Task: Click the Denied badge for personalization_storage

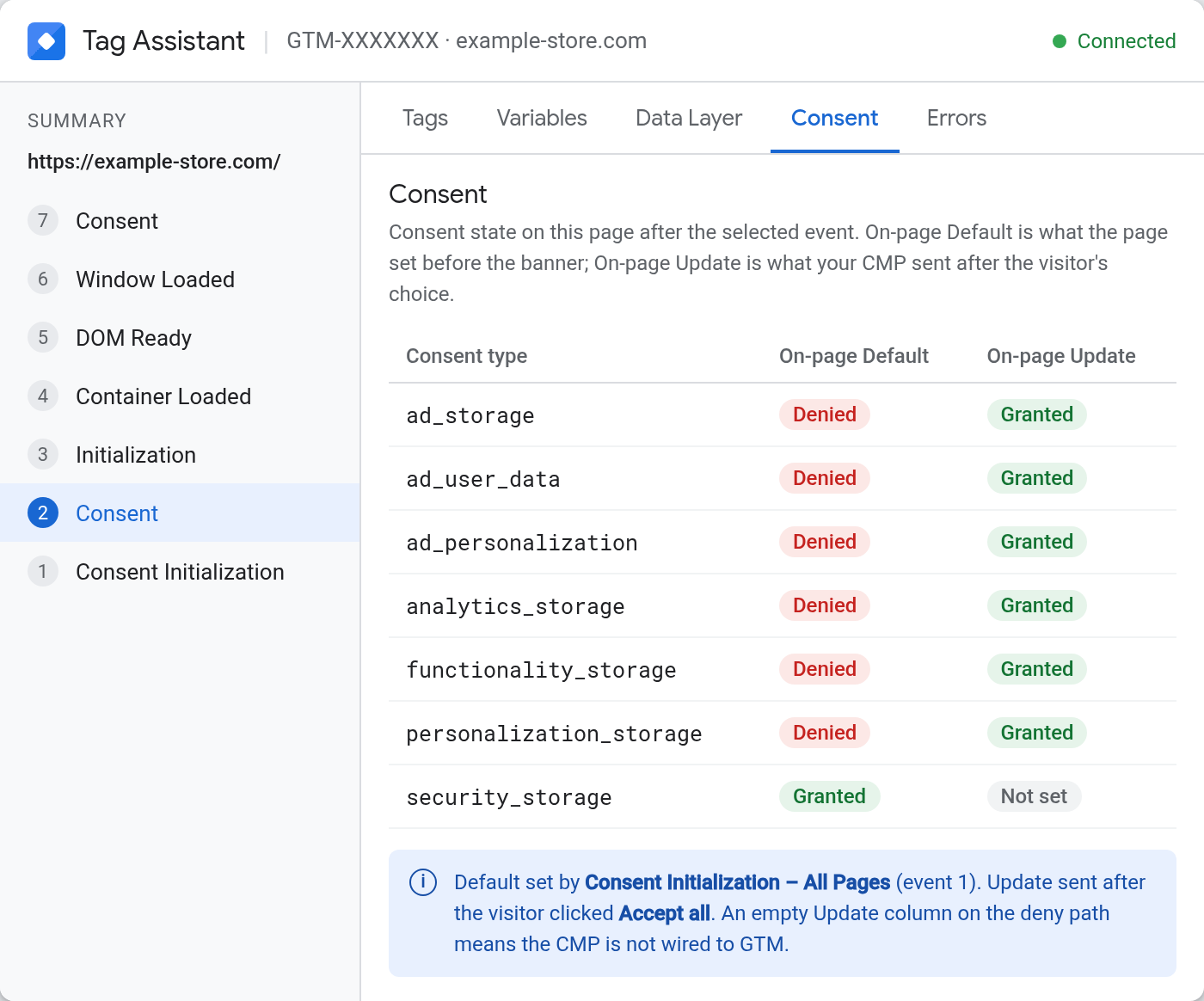Action: (x=825, y=733)
